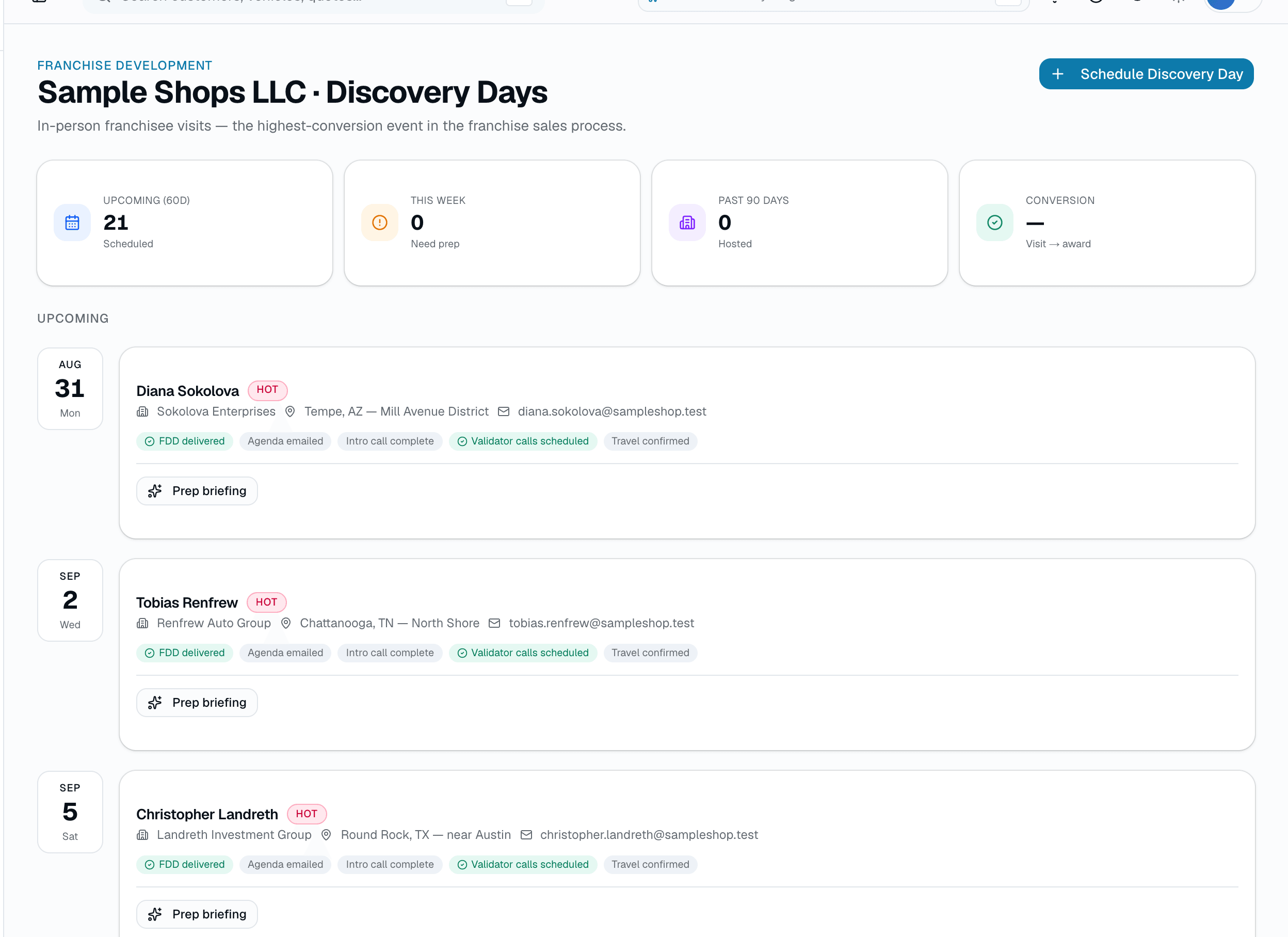Click the location pin beside Chattanooga, TN

coord(286,623)
